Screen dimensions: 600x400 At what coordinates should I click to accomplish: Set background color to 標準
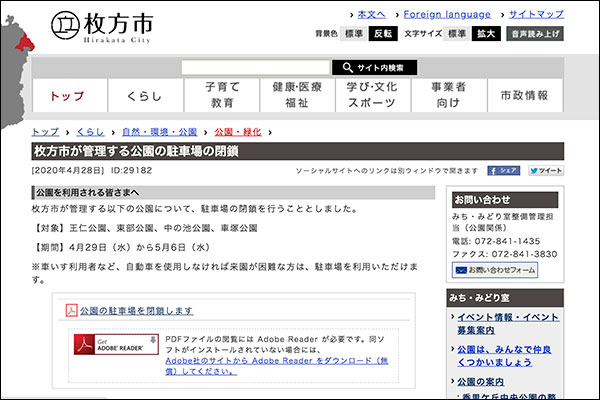pyautogui.click(x=354, y=33)
